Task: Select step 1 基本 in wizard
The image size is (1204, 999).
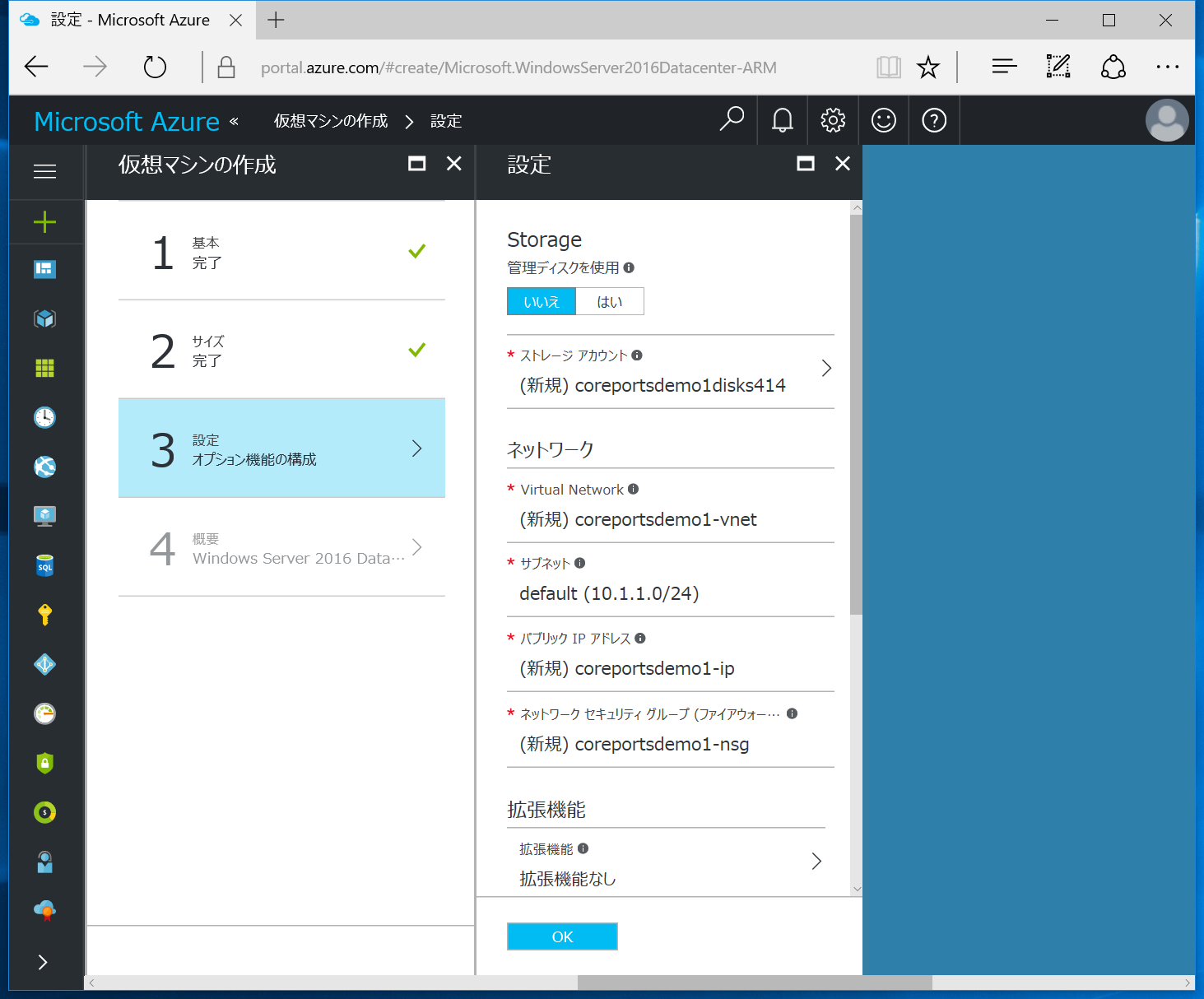Action: [x=281, y=251]
